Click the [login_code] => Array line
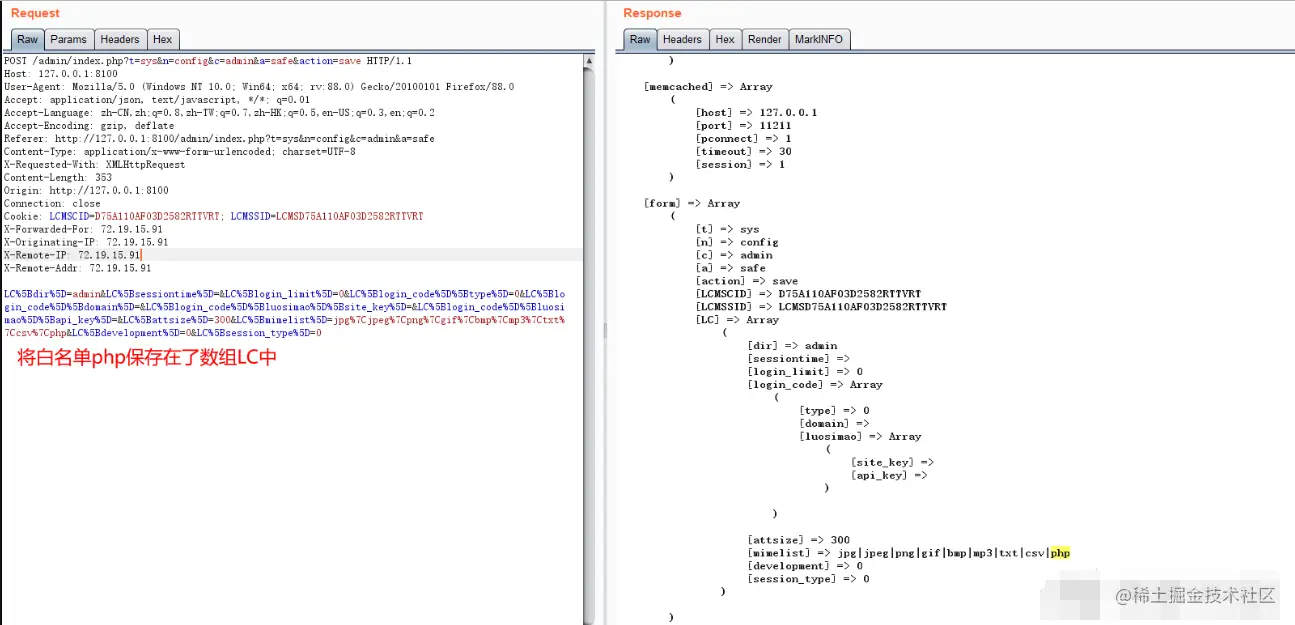 [814, 385]
